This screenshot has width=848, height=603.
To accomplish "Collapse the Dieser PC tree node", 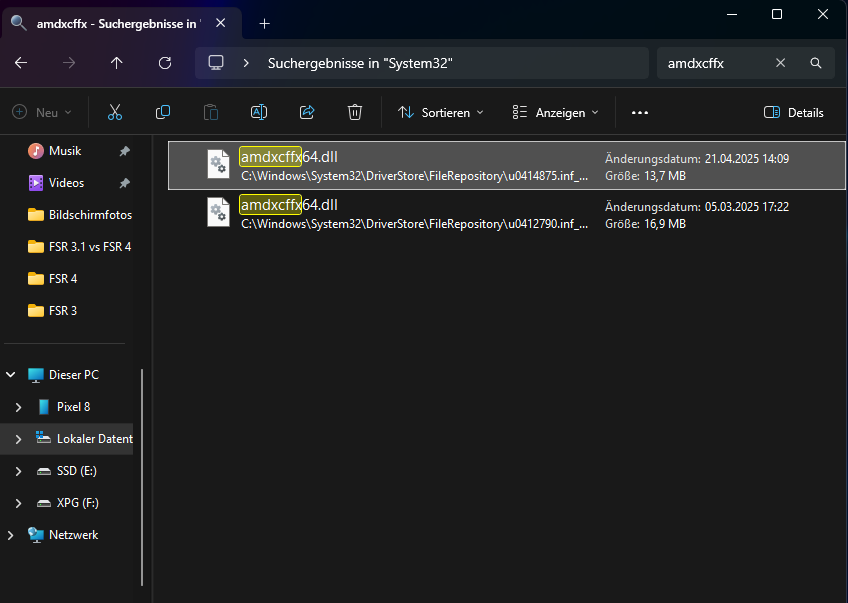I will point(10,374).
